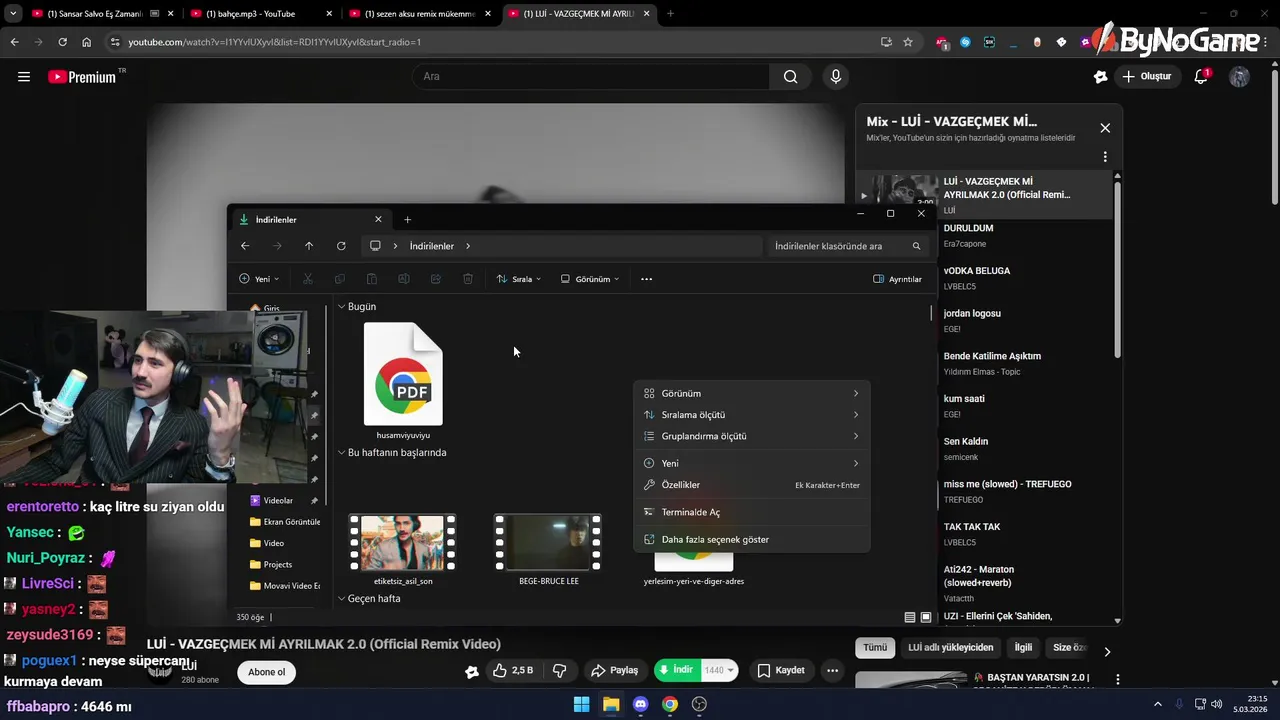The width and height of the screenshot is (1280, 720).
Task: Toggle the Ayrıntılar details pane in Explorer
Action: [898, 279]
